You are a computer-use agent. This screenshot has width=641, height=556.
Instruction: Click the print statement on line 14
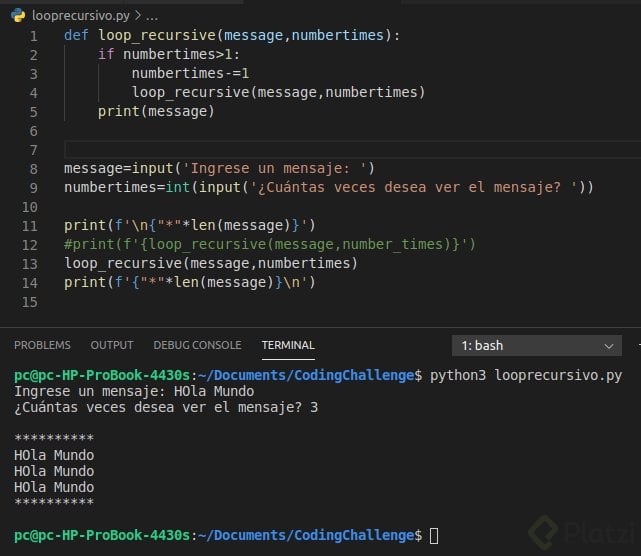pos(190,282)
